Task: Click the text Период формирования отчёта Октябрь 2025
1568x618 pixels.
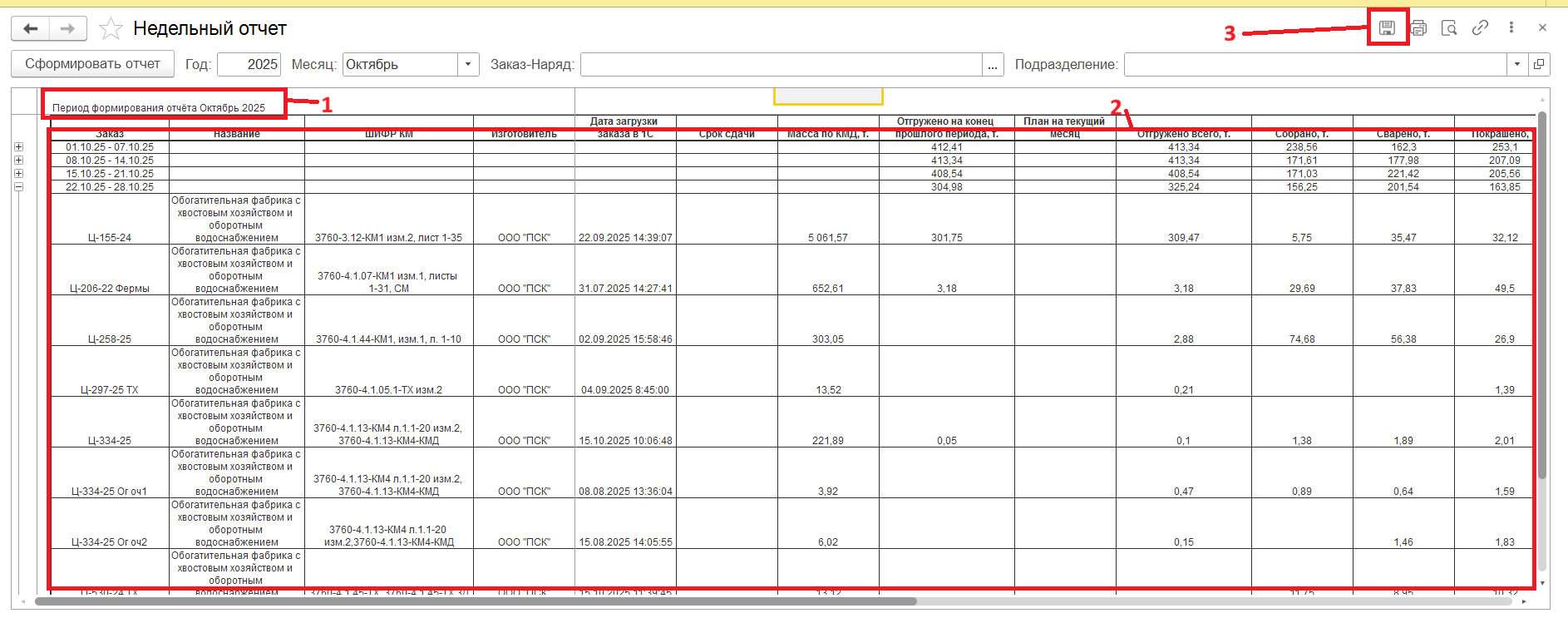Action: coord(159,108)
